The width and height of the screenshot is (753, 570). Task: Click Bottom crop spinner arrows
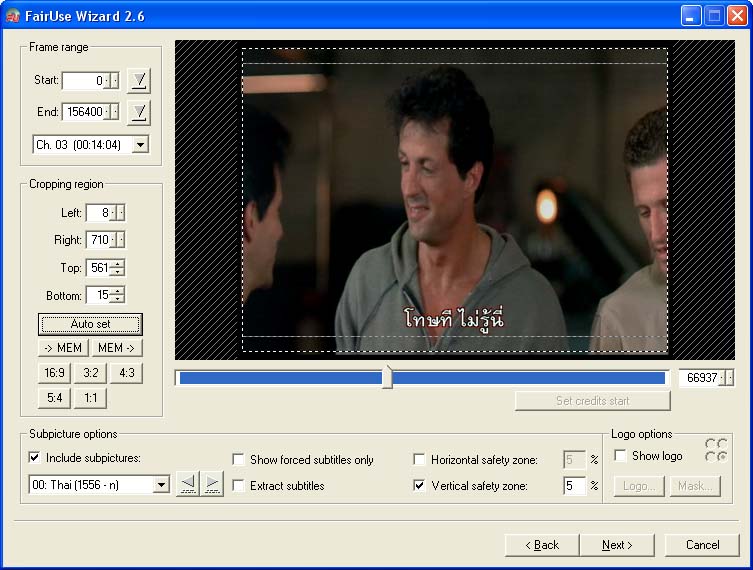(x=118, y=295)
